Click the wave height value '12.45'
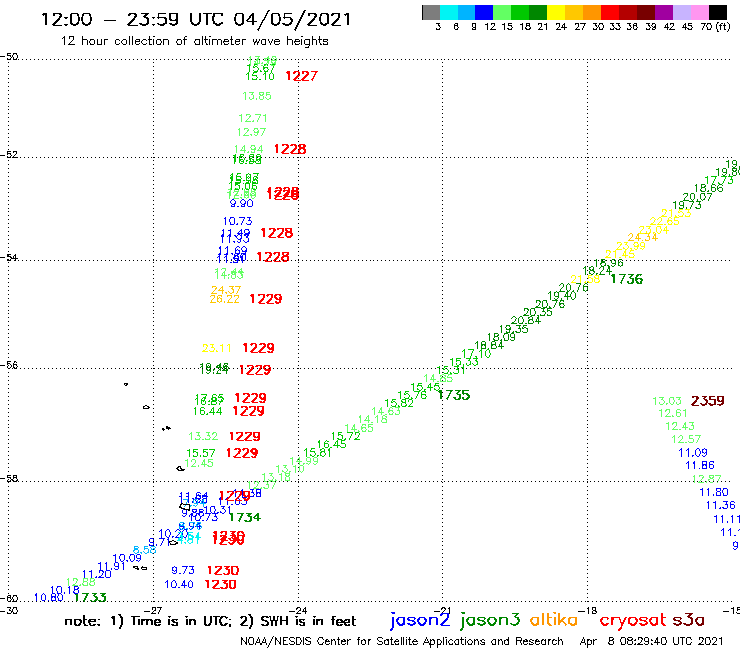Screen dimensions: 740x650 click(x=199, y=464)
